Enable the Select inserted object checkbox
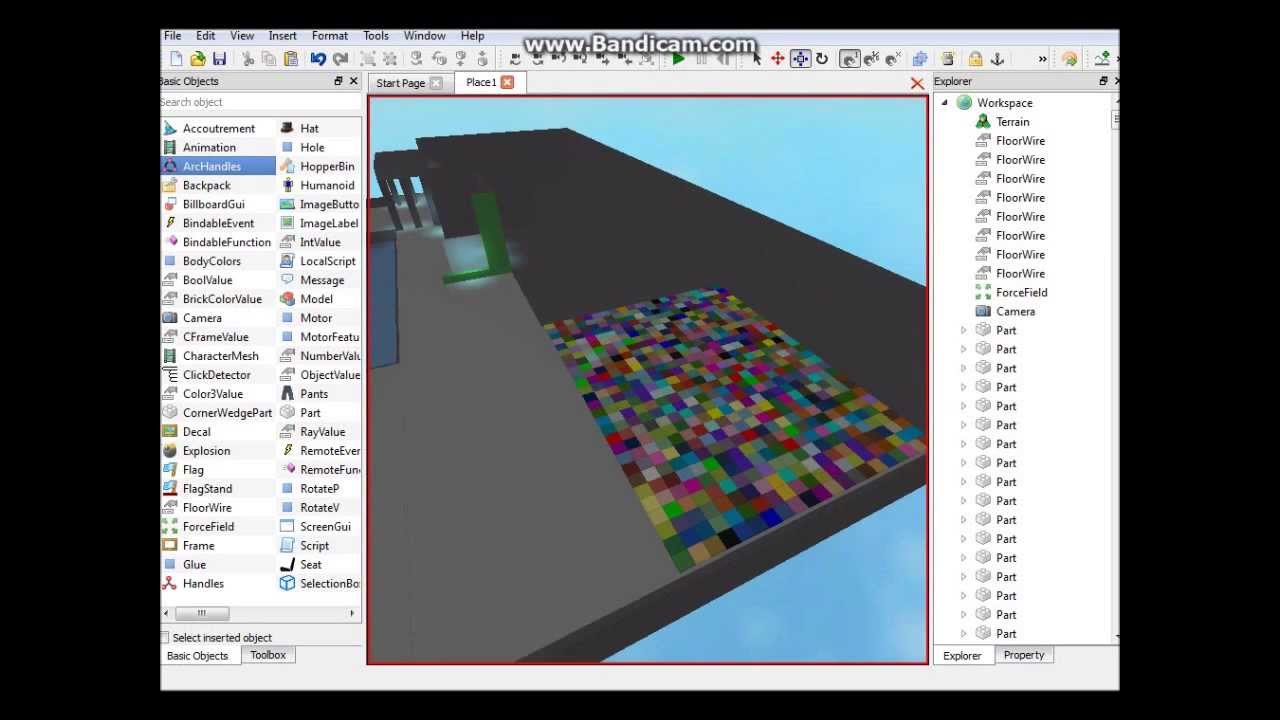The width and height of the screenshot is (1280, 720). click(165, 637)
